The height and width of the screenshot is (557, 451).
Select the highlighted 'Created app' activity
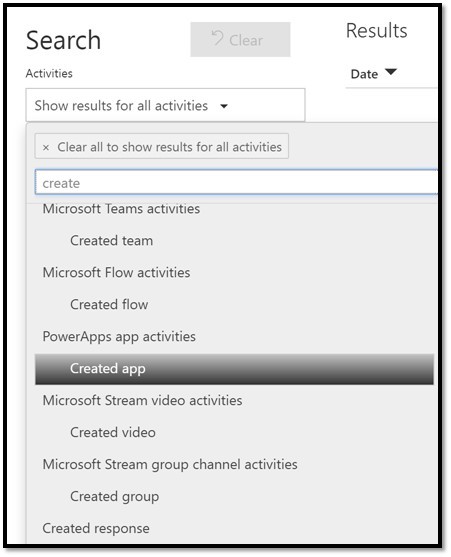click(234, 369)
